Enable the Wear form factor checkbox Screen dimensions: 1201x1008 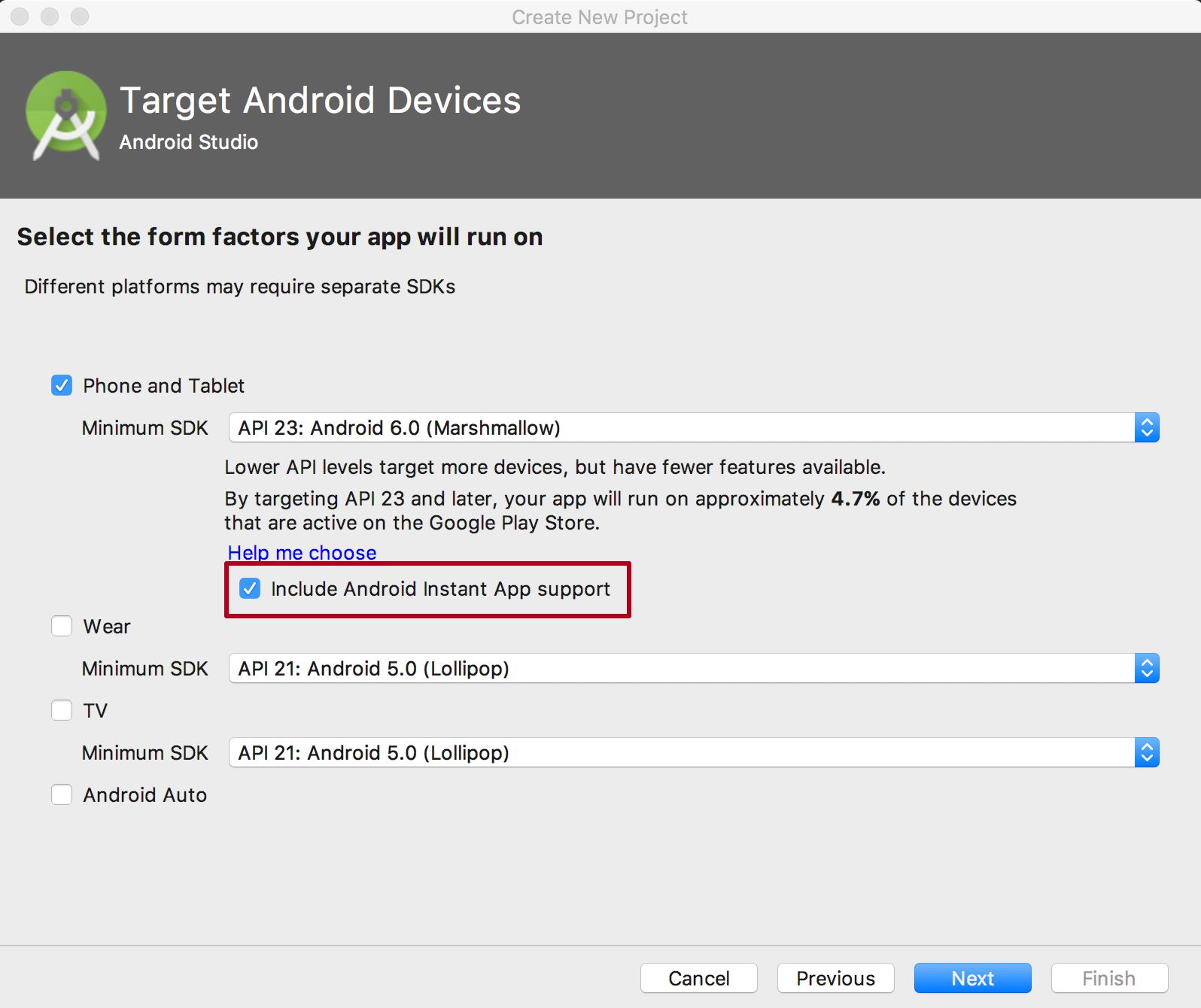coord(62,626)
